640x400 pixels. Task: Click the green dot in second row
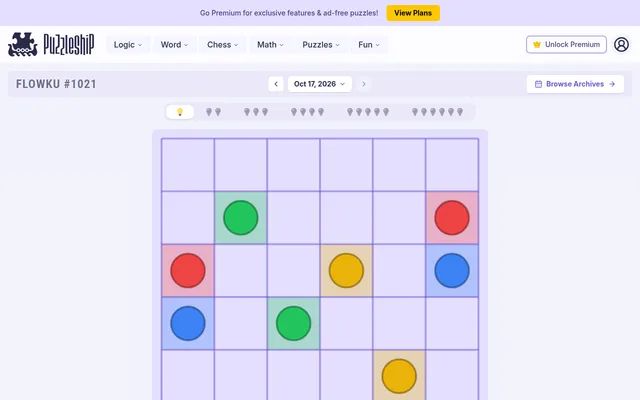coord(241,218)
